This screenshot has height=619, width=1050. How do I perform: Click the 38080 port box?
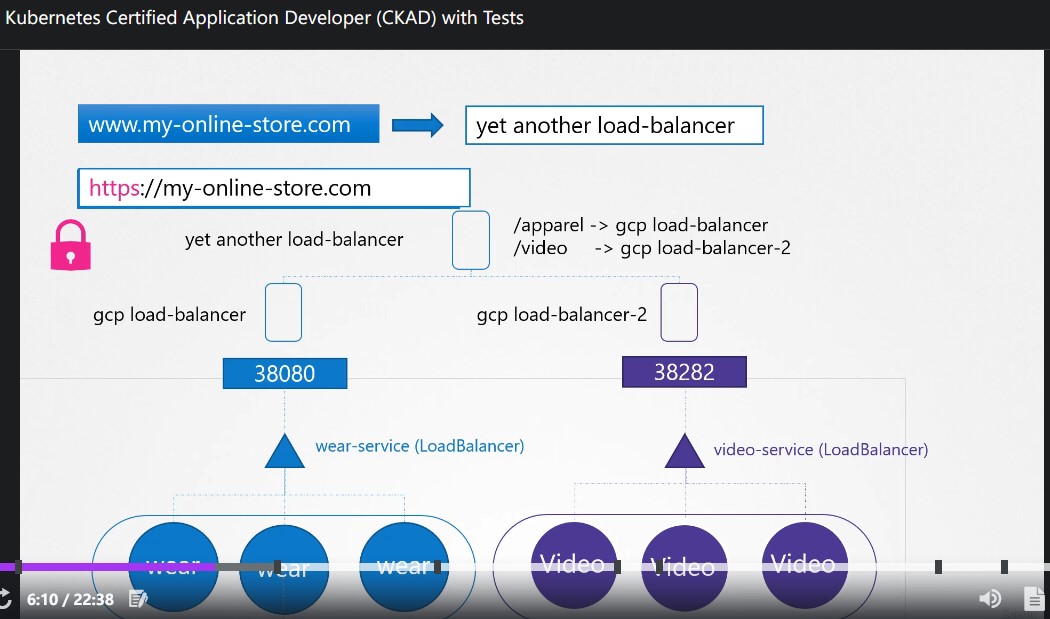click(x=285, y=373)
